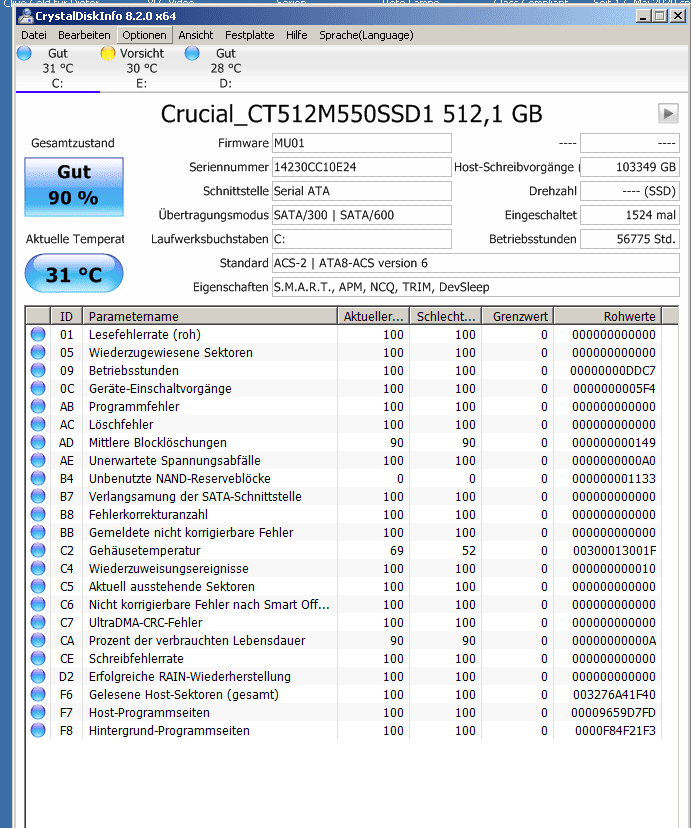Open the Sprache(Language) menu
Viewport: 691px width, 828px height.
(x=366, y=35)
